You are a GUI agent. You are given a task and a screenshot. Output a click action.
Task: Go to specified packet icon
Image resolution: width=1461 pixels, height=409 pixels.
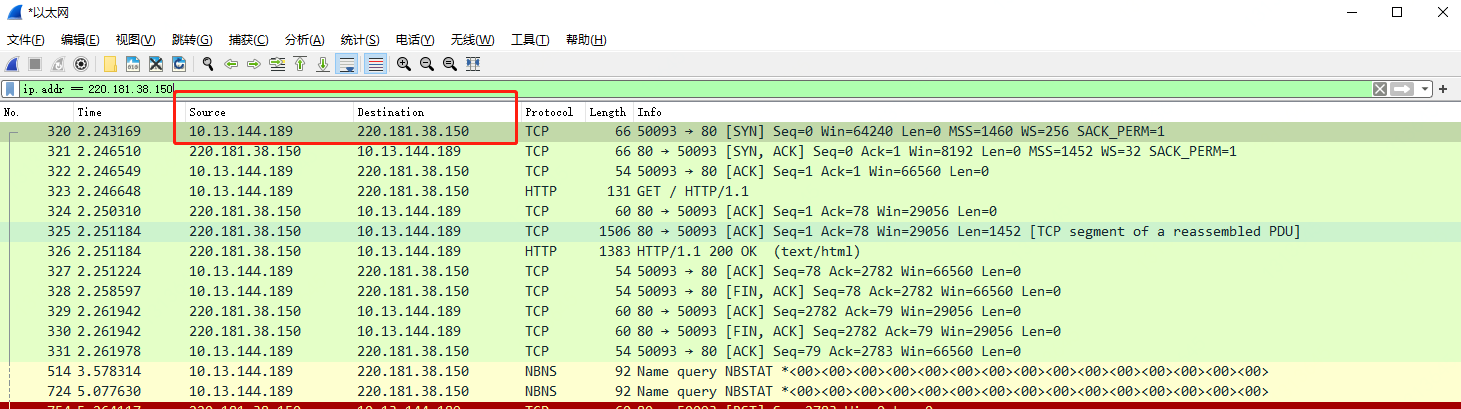click(277, 64)
